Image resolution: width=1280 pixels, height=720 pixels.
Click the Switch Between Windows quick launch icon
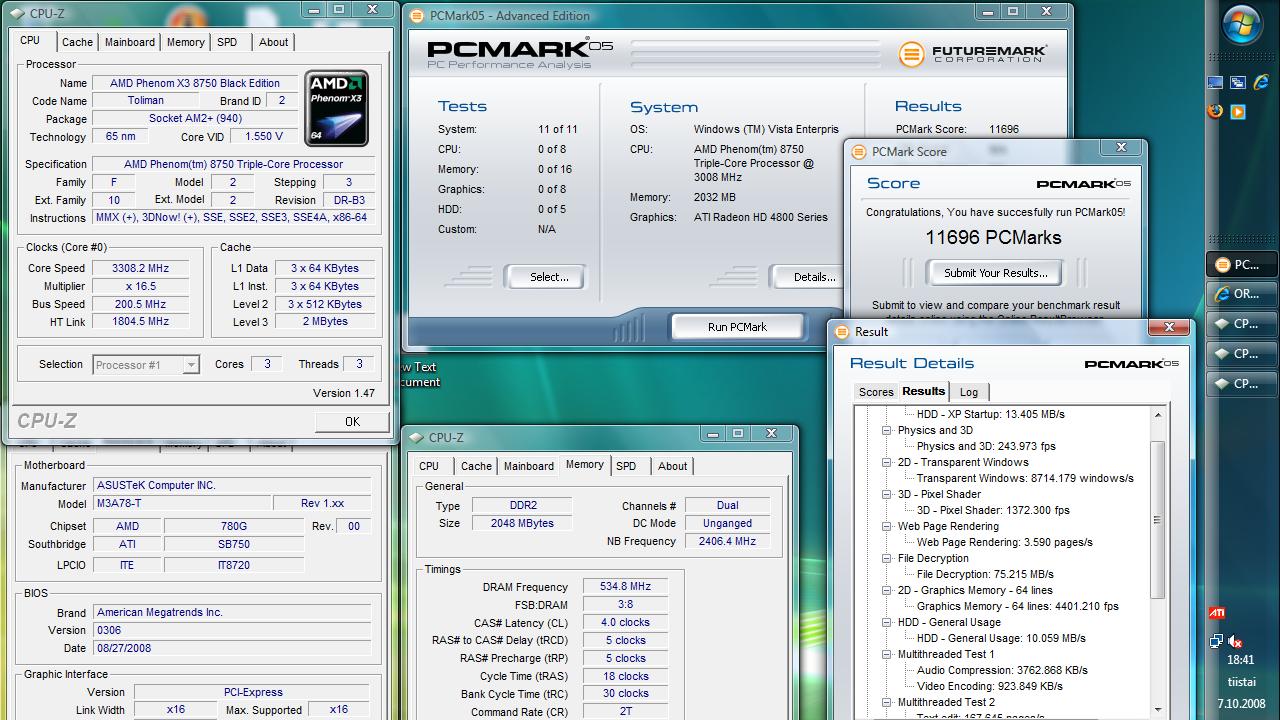click(x=1238, y=83)
